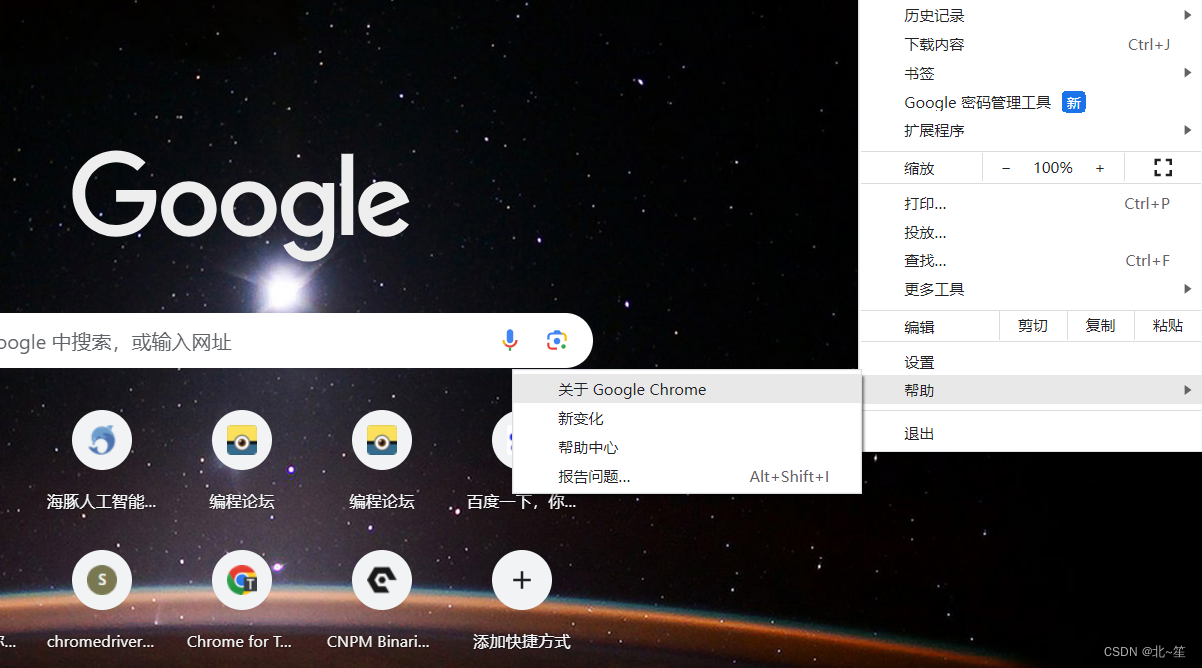Open 帮助中心 from the submenu

point(687,447)
